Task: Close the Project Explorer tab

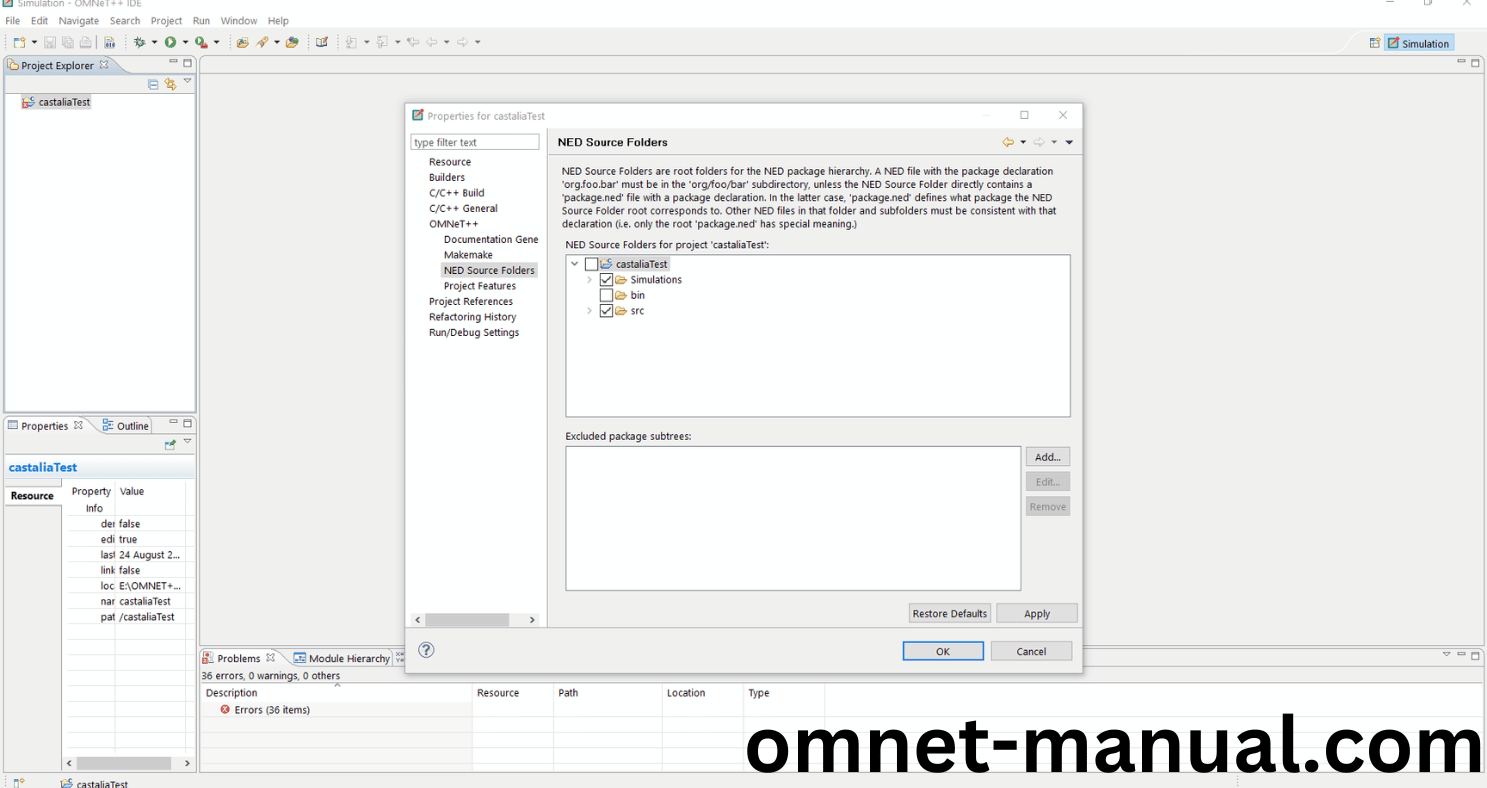Action: point(104,65)
